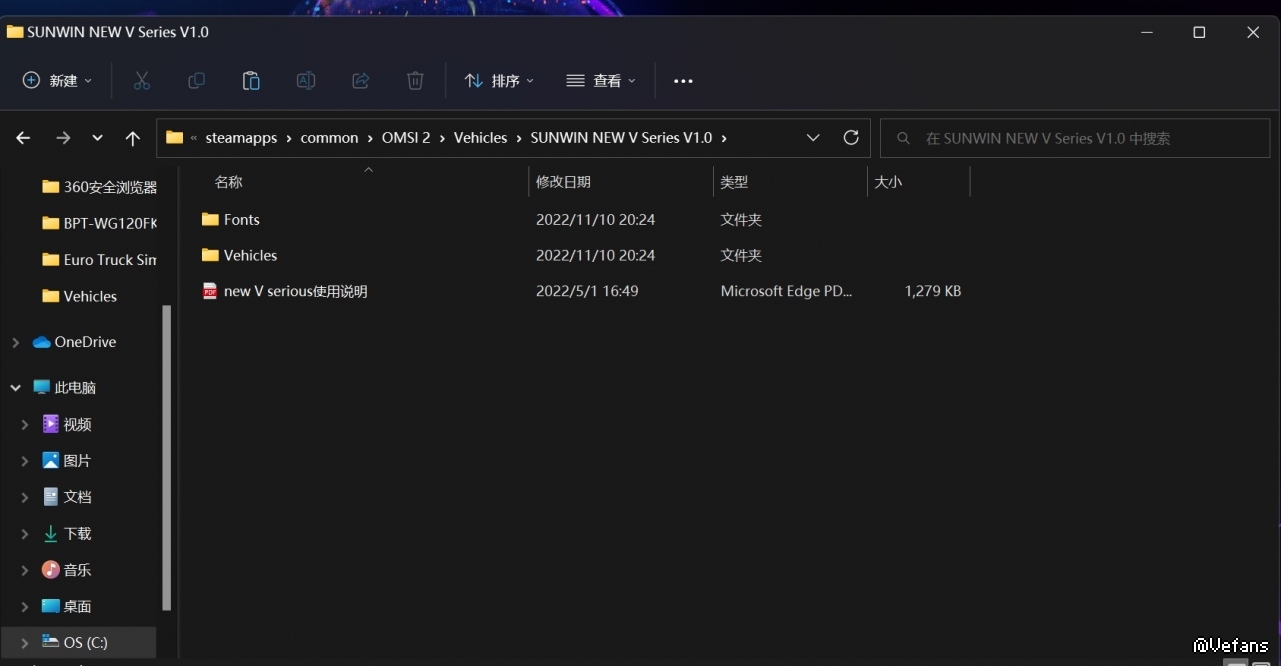Click the Delete trash can icon
The height and width of the screenshot is (666, 1281).
coord(415,81)
